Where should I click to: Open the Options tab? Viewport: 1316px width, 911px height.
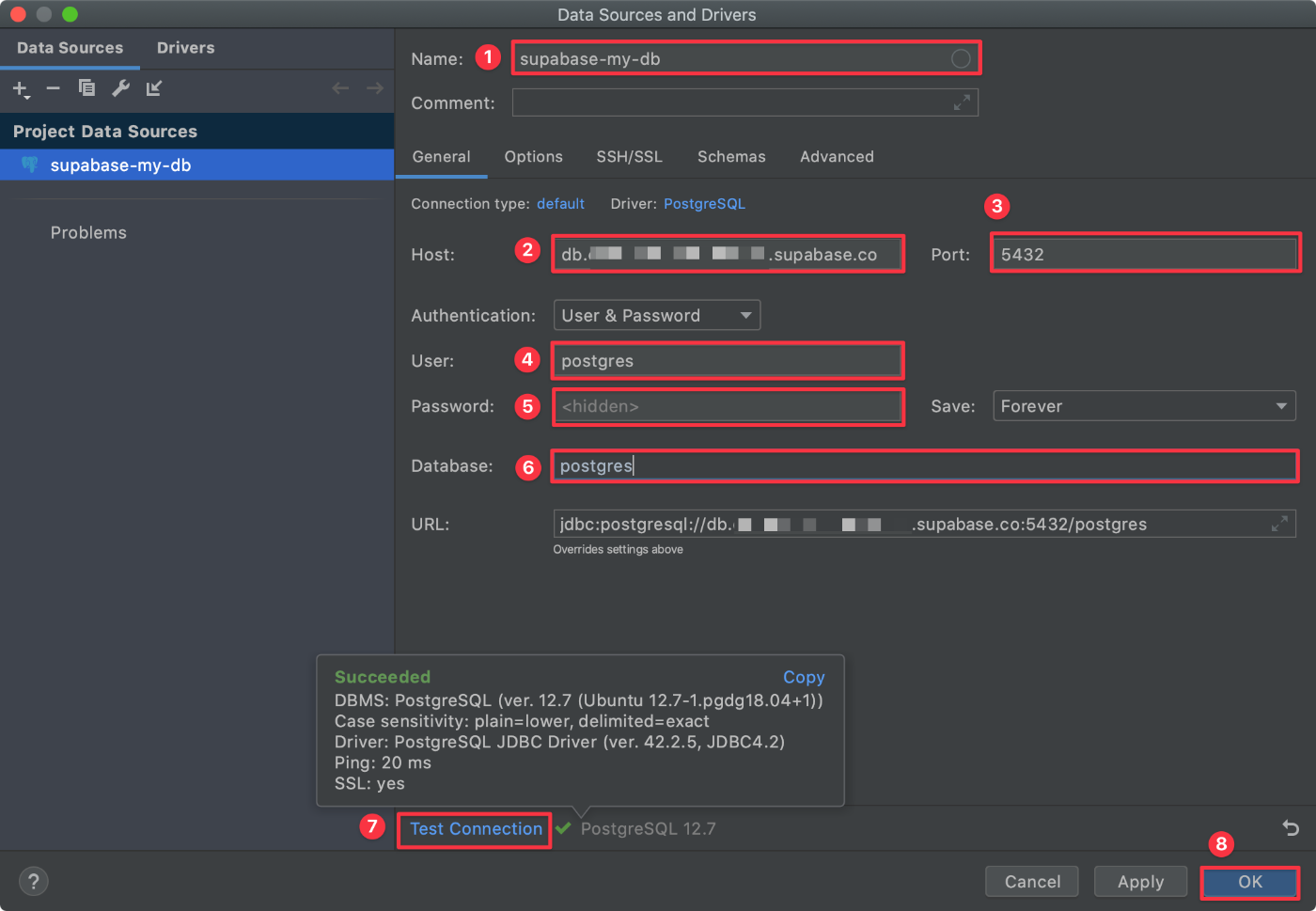(x=533, y=157)
